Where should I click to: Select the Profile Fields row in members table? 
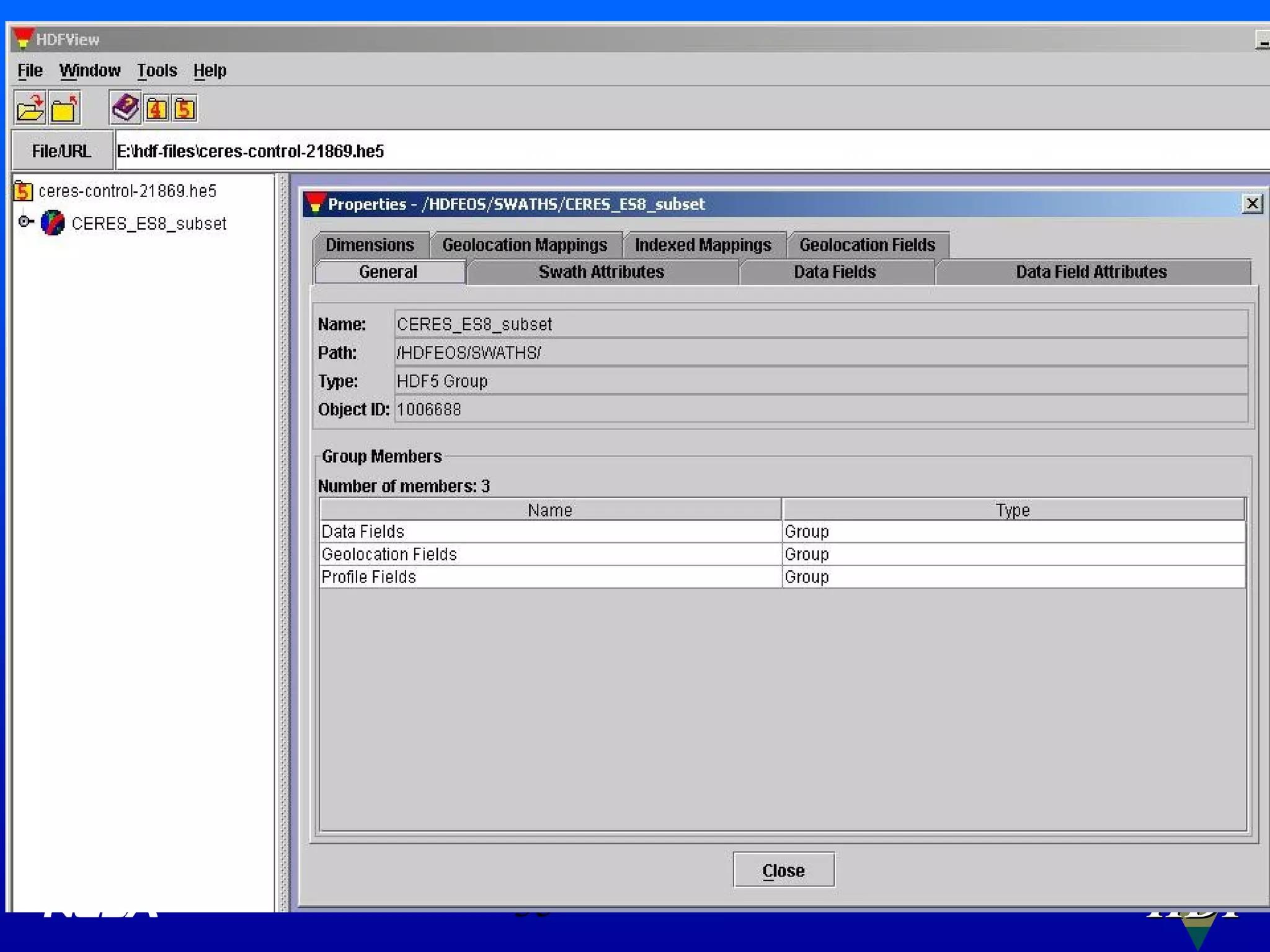pyautogui.click(x=549, y=577)
